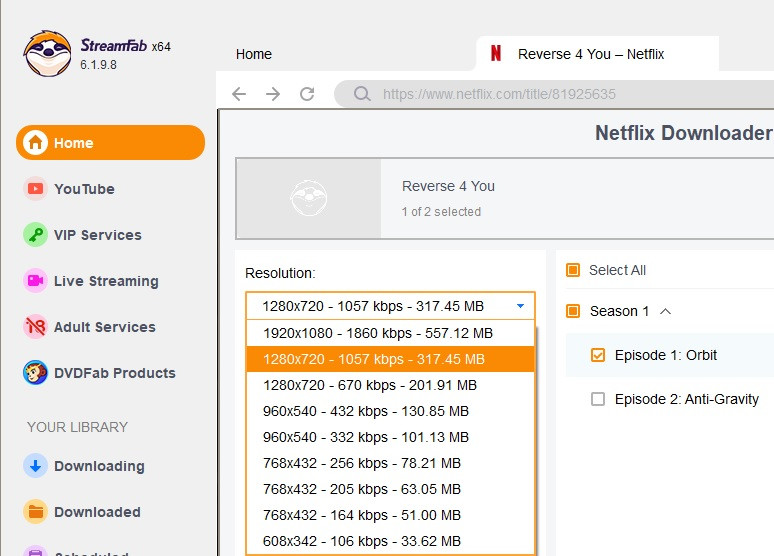Check Episode 2: Anti-Gravity
Viewport: 774px width, 556px height.
coord(598,399)
